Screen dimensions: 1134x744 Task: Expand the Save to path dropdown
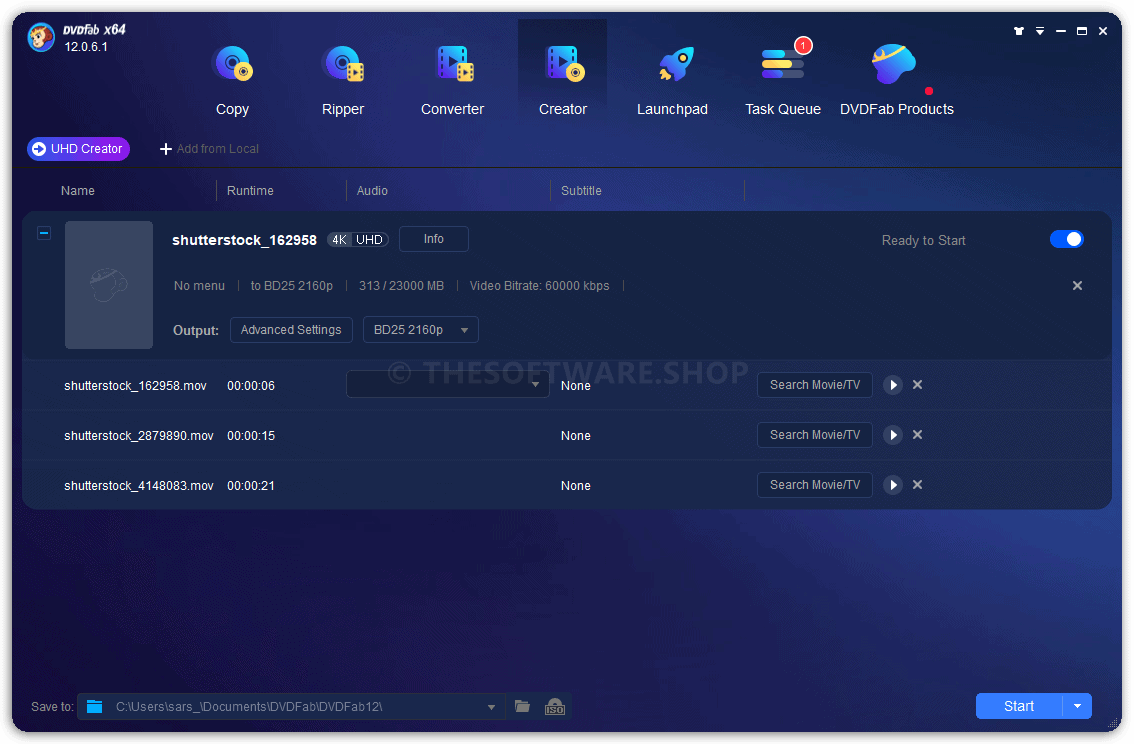coord(491,707)
